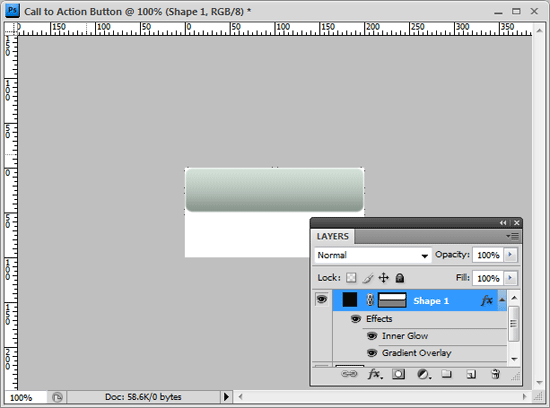Click the fx indicator on Shape 1 layer
The height and width of the screenshot is (408, 550).
(x=487, y=300)
